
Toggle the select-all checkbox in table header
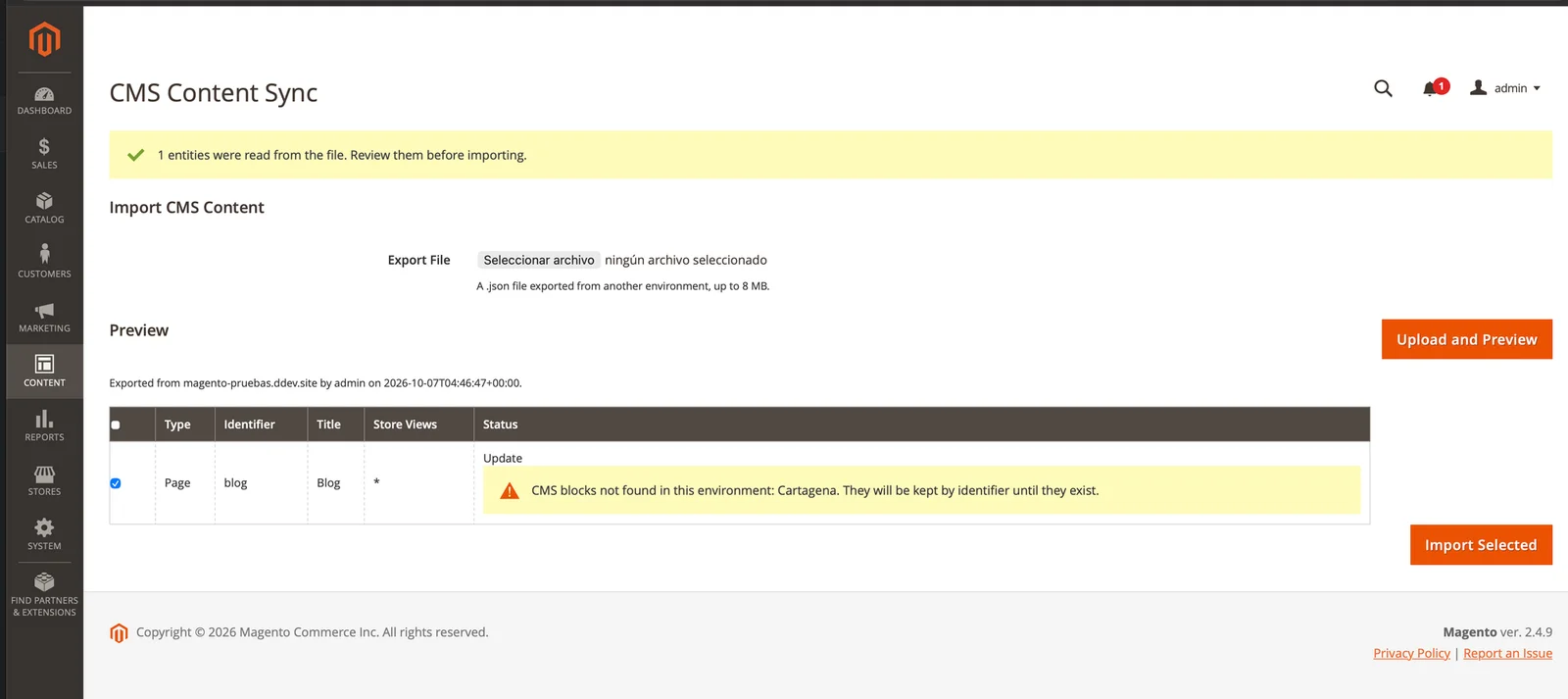pyautogui.click(x=116, y=424)
